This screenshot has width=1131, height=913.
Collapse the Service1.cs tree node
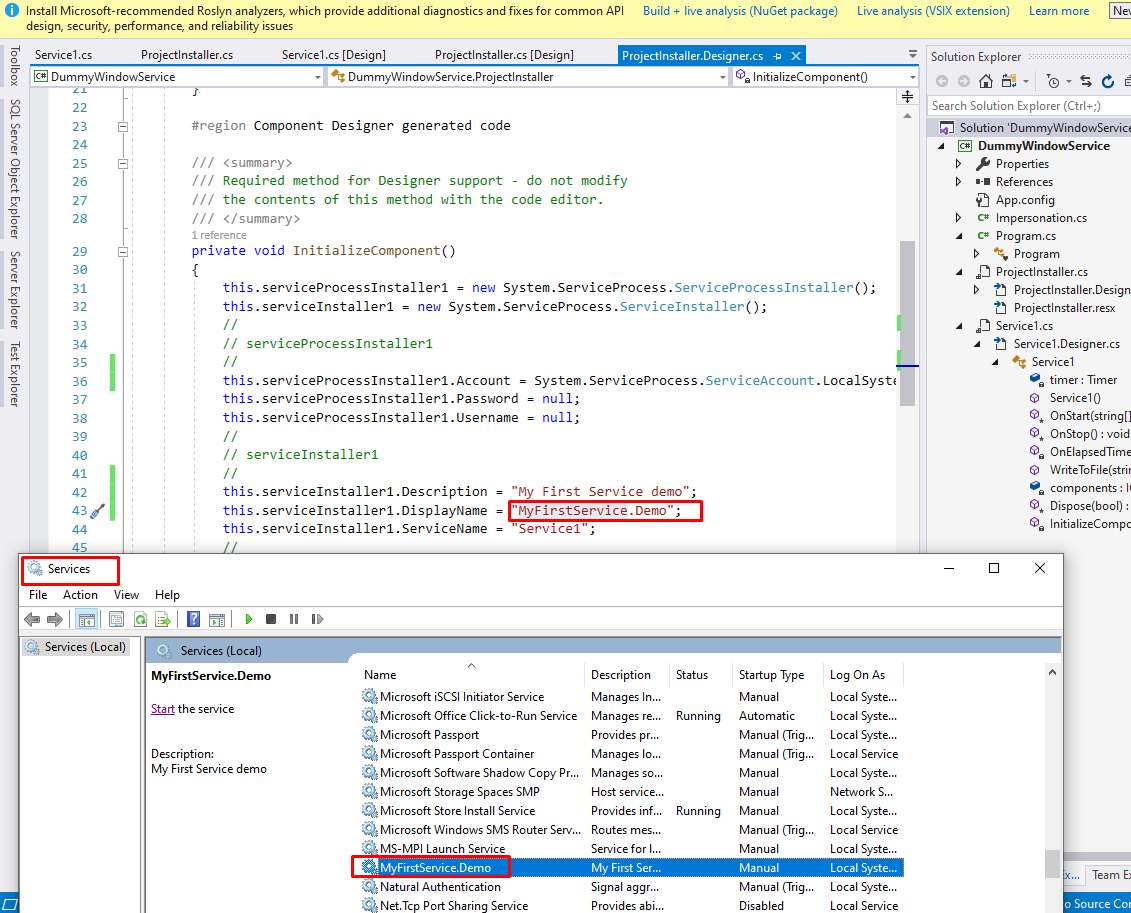tap(958, 325)
